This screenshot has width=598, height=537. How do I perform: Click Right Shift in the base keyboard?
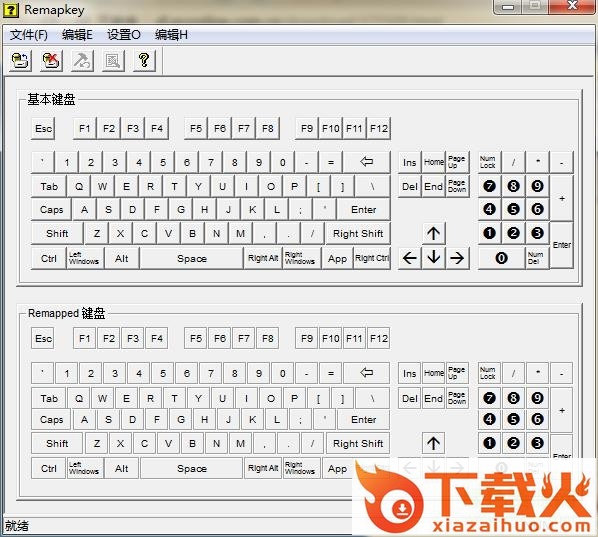[358, 233]
